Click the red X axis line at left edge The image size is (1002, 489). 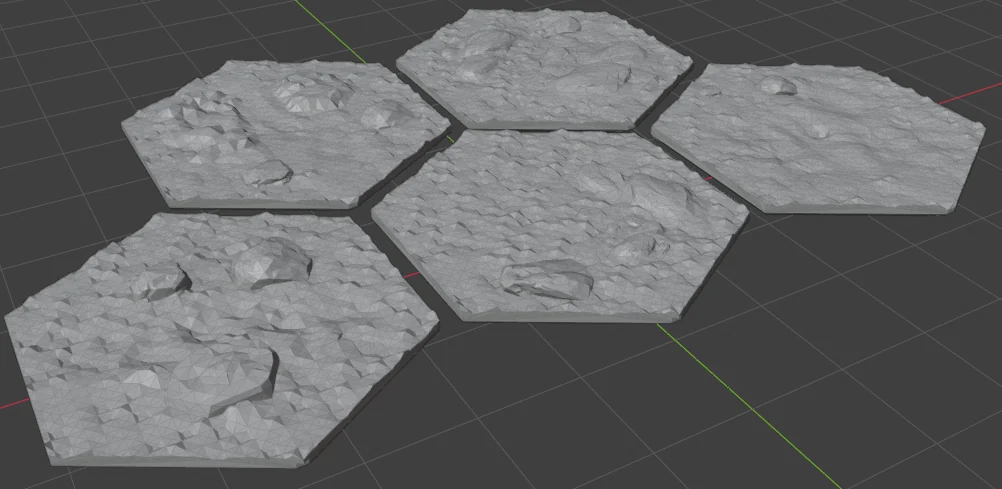click(x=7, y=405)
